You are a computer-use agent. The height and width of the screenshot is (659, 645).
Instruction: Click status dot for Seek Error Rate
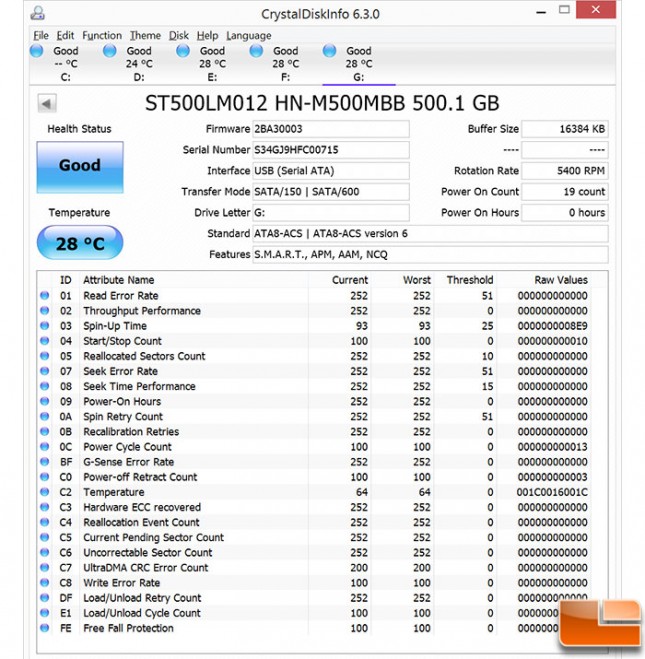[x=45, y=371]
